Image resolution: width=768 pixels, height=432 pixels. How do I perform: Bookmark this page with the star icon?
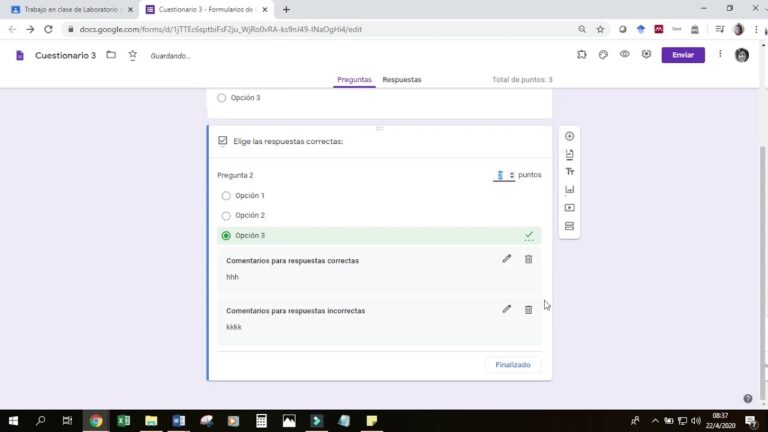(600, 29)
